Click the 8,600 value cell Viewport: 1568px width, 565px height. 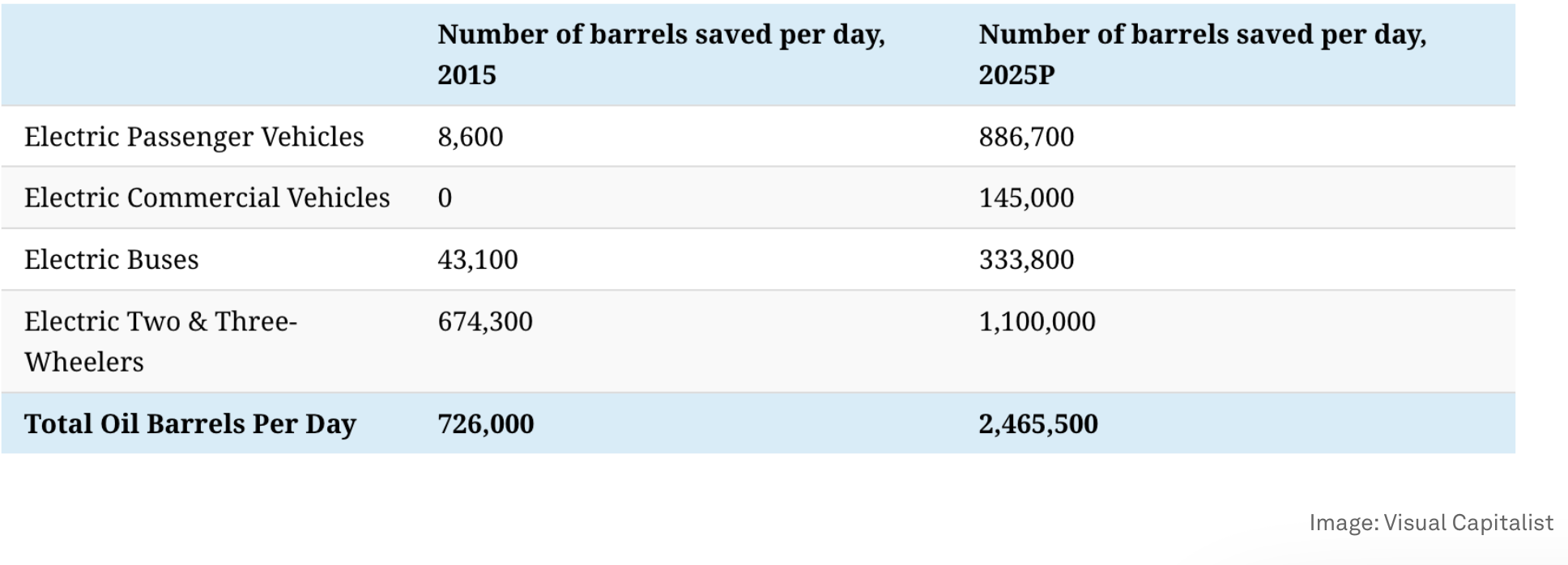pyautogui.click(x=470, y=137)
